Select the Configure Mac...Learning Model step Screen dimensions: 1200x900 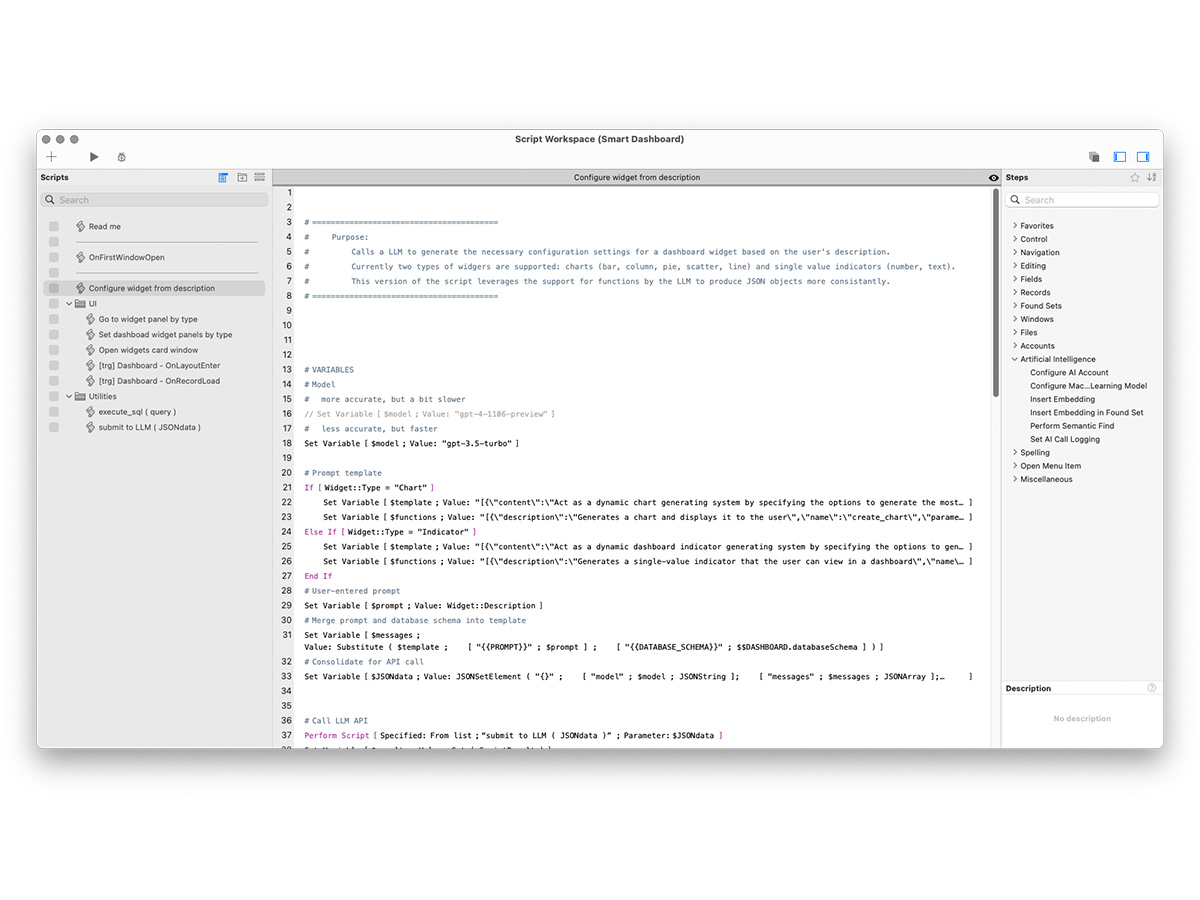pos(1088,386)
